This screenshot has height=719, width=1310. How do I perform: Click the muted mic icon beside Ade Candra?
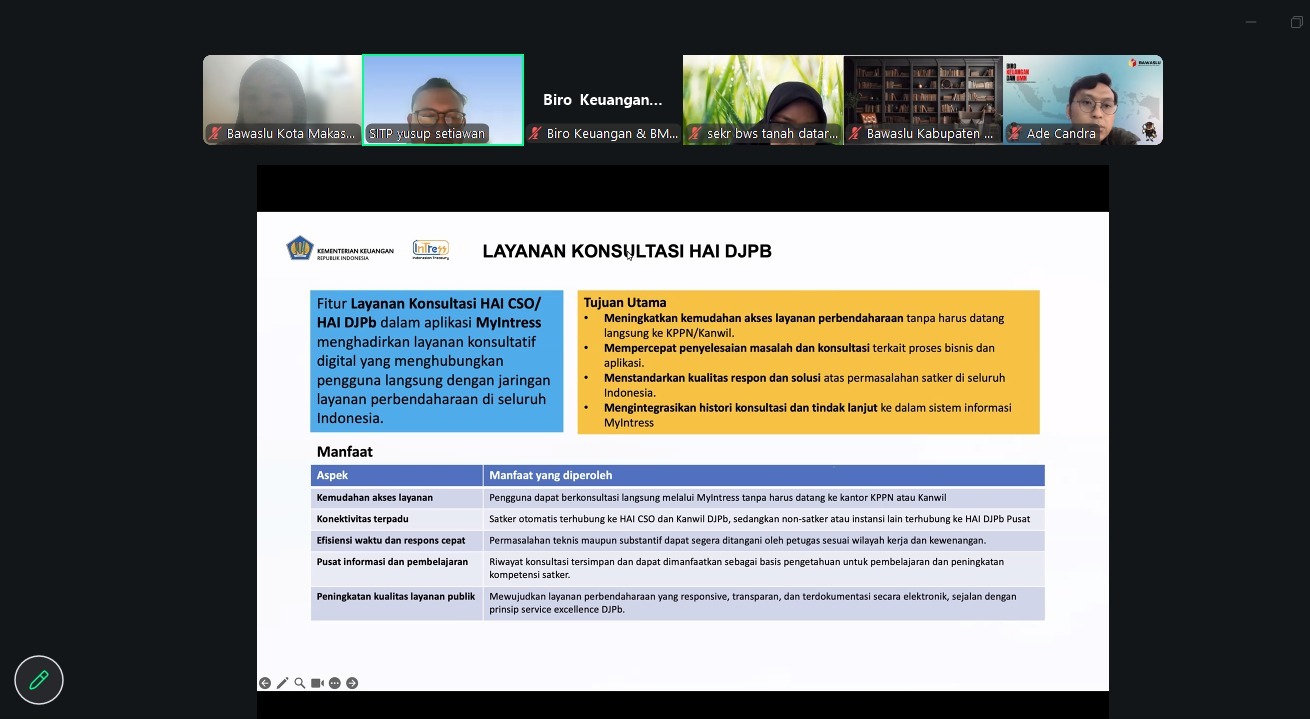coord(1014,134)
